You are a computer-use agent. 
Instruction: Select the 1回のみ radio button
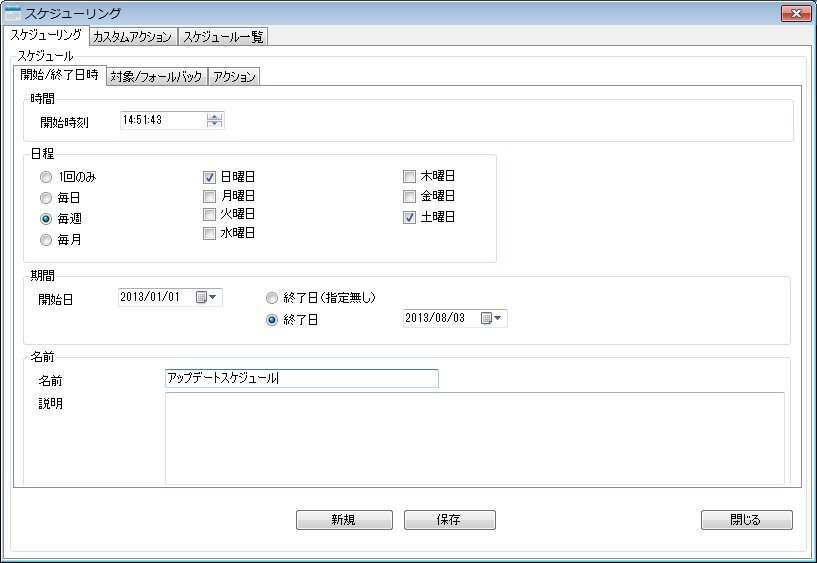coord(46,177)
